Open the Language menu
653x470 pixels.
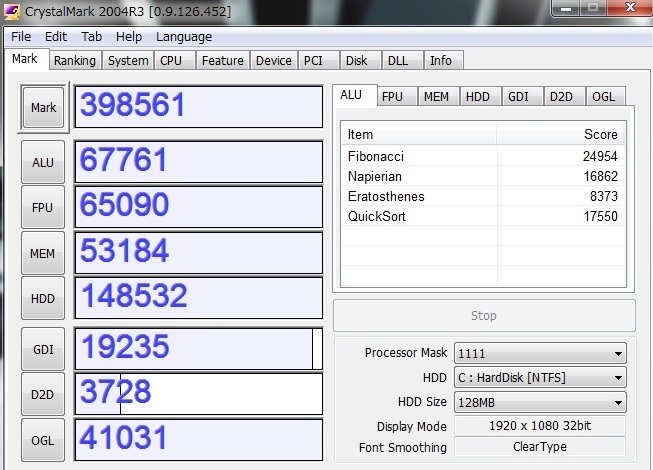[184, 37]
